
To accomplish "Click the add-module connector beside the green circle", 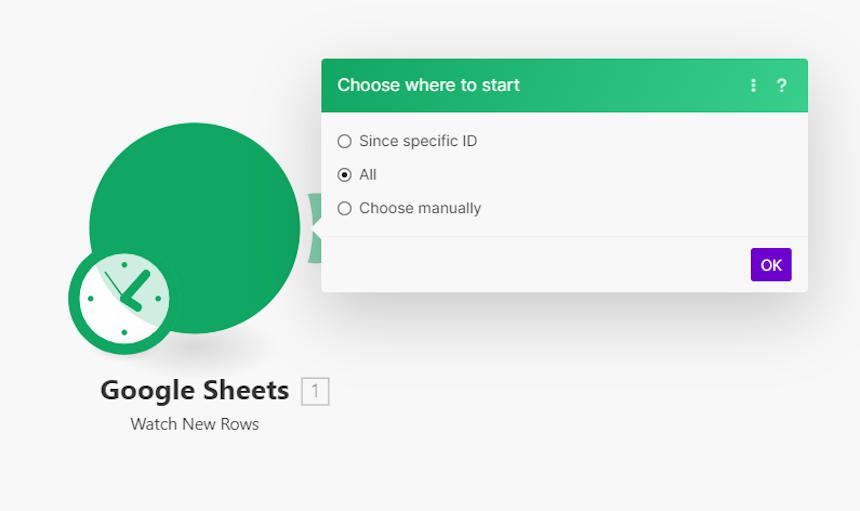I will pyautogui.click(x=314, y=228).
